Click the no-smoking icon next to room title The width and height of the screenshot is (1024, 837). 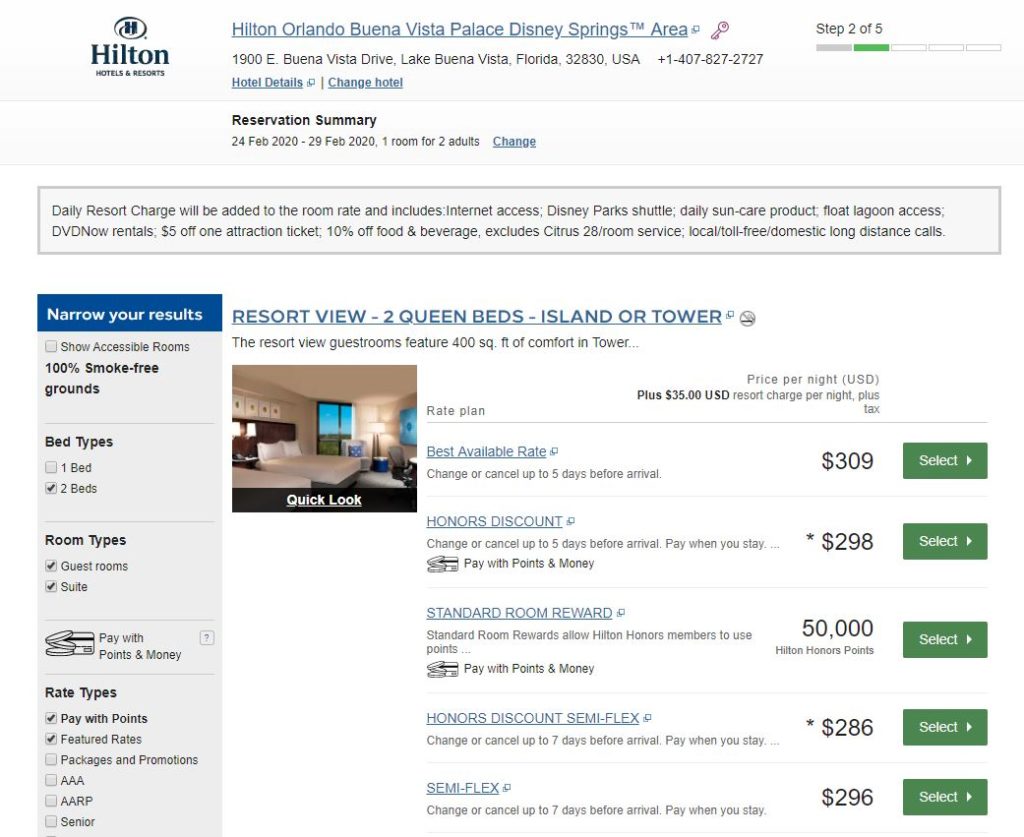click(x=747, y=318)
